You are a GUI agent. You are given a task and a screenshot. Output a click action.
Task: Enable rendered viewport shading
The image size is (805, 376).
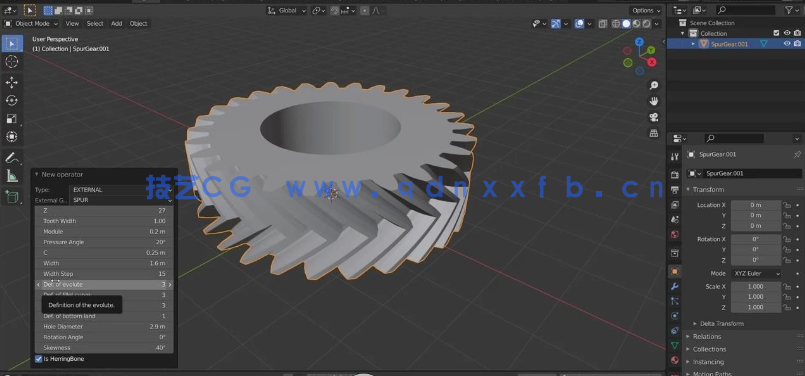pyautogui.click(x=646, y=24)
